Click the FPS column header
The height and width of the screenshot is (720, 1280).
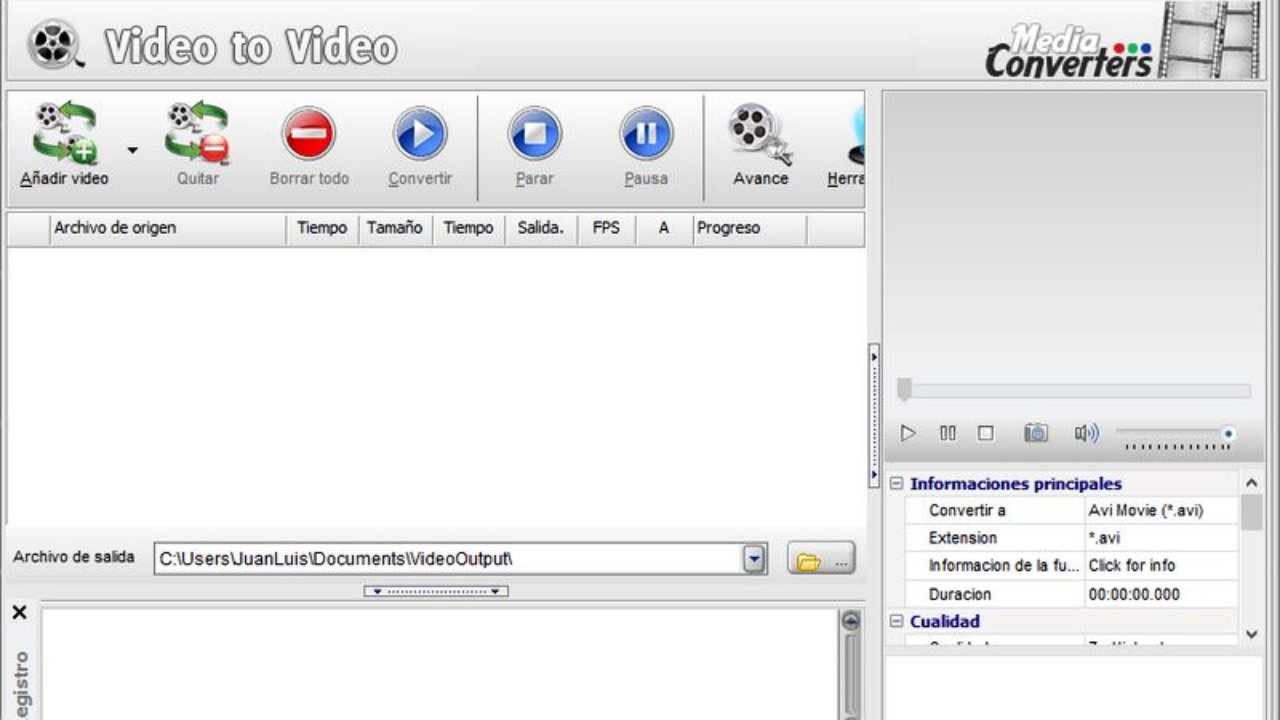(606, 228)
